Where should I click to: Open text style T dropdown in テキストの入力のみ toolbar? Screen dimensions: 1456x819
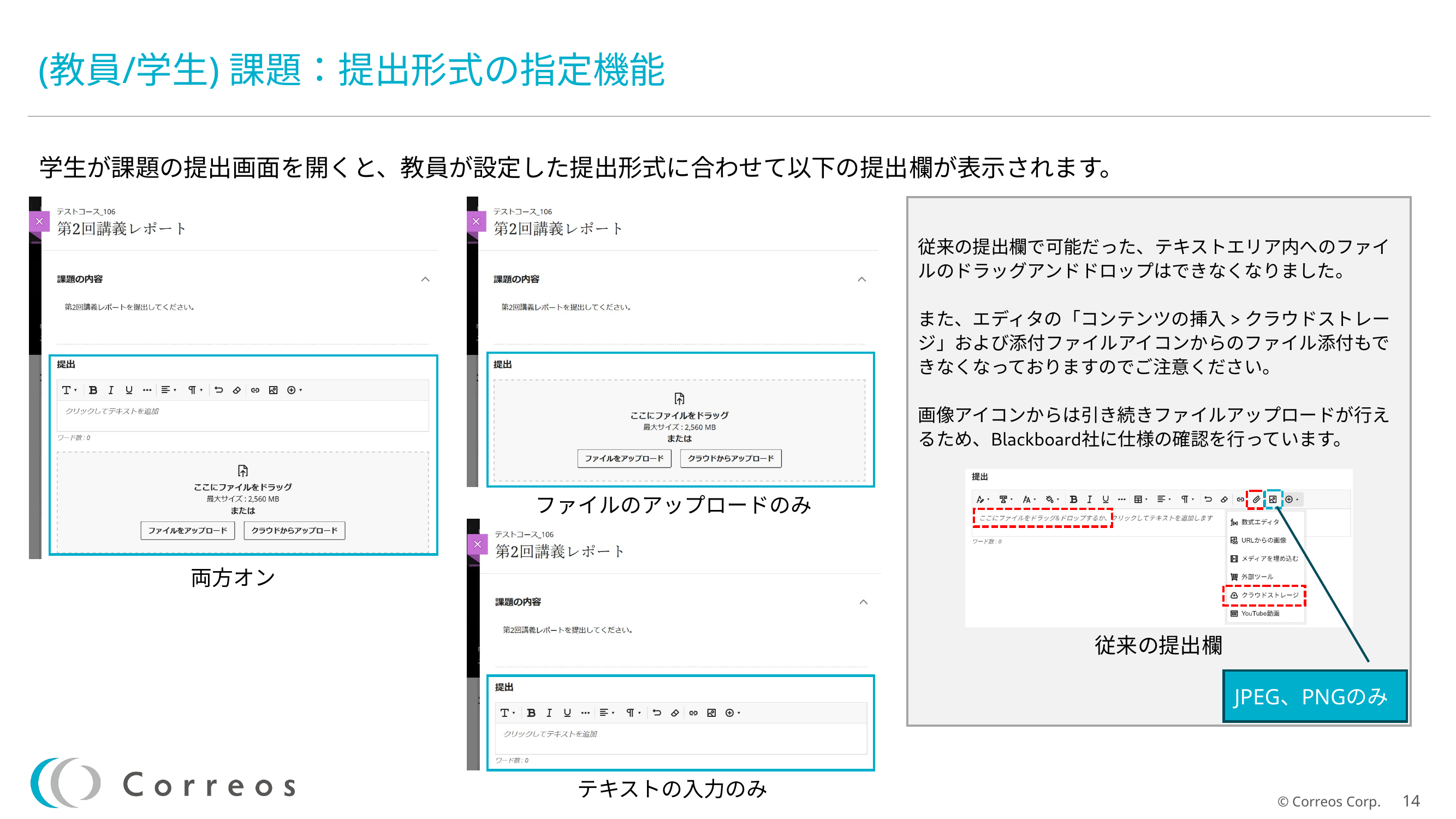507,713
